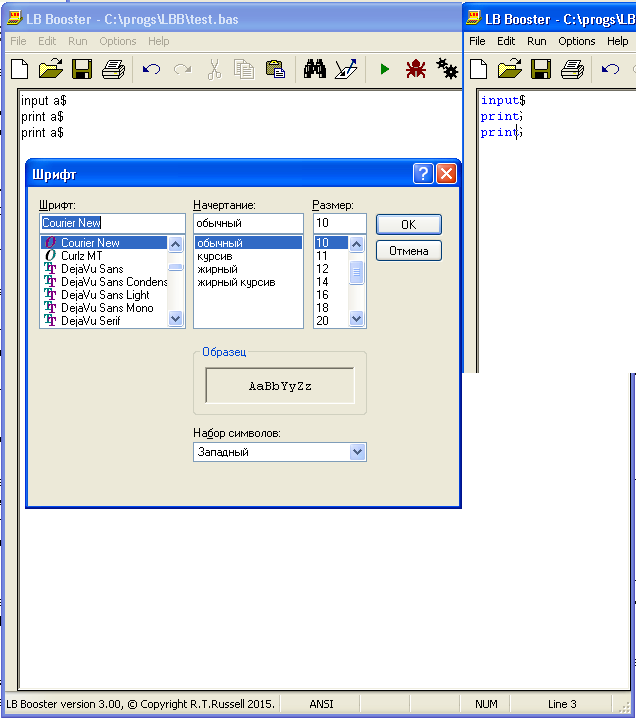
Task: Choose жирный курсив style
Action: click(x=248, y=282)
